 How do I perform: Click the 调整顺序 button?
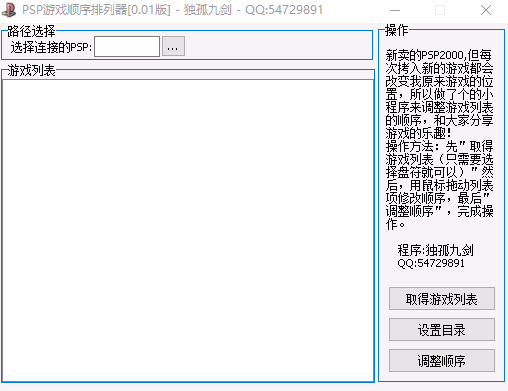pyautogui.click(x=442, y=361)
